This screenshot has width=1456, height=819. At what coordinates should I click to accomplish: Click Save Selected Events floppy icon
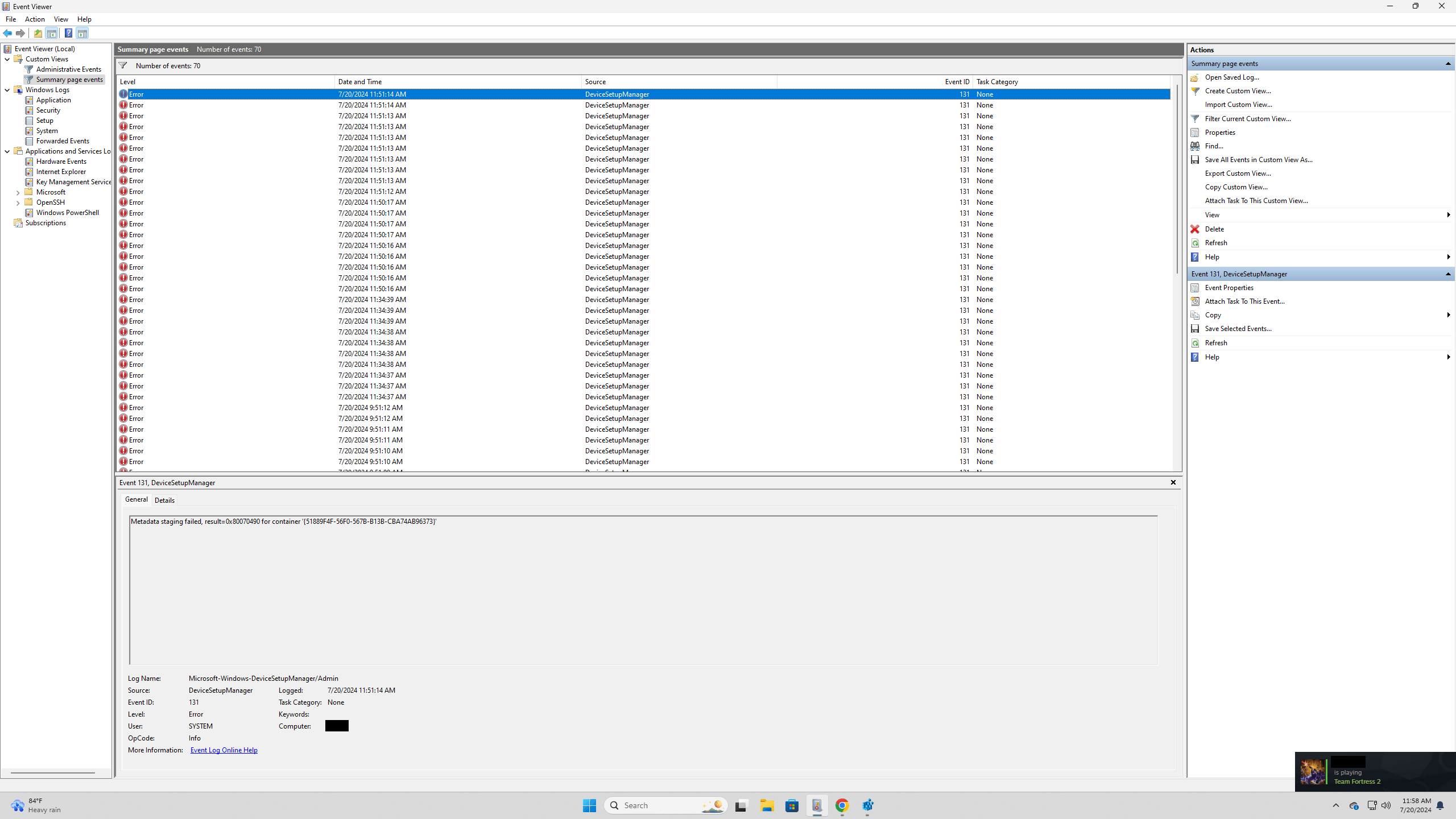click(x=1195, y=329)
